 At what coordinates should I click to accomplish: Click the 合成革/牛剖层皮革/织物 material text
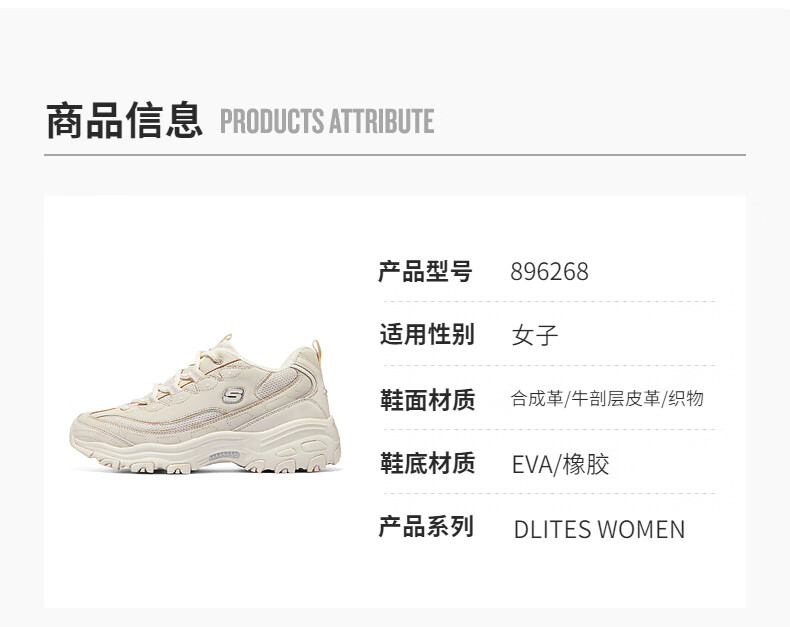(607, 399)
